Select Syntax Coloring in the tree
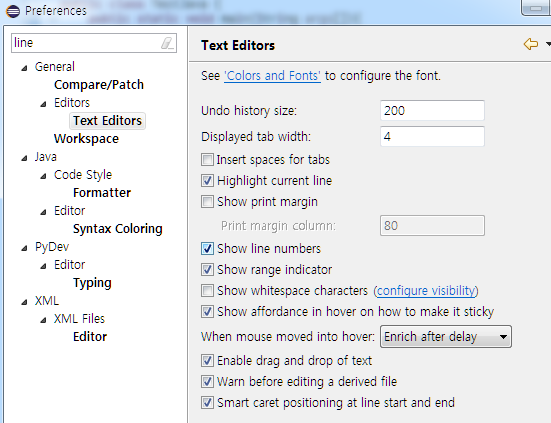Image resolution: width=551 pixels, height=423 pixels. point(118,229)
